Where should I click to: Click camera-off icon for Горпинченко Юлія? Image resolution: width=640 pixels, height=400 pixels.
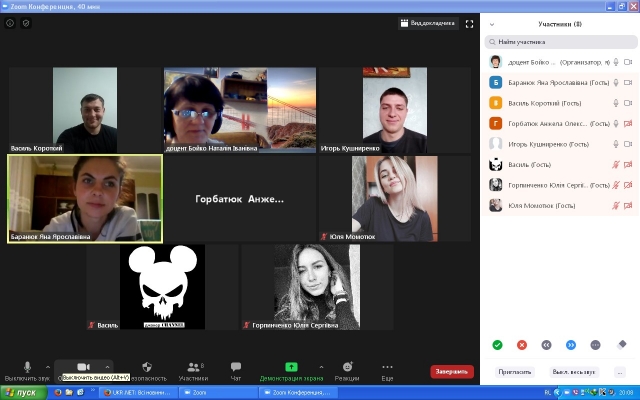coord(628,185)
